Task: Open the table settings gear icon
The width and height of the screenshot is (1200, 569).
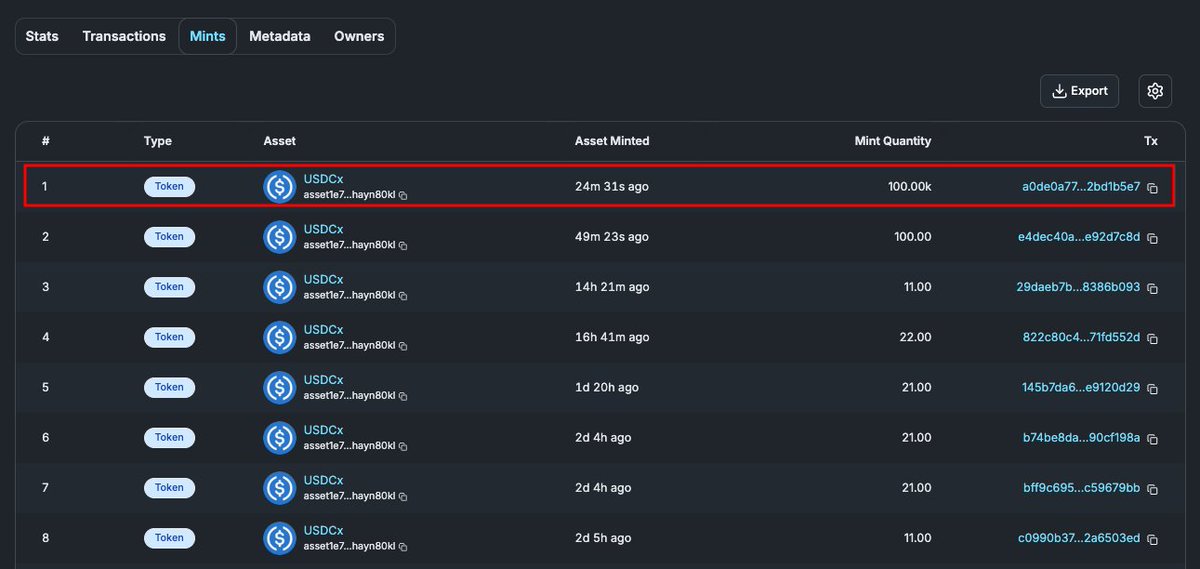Action: (1155, 91)
